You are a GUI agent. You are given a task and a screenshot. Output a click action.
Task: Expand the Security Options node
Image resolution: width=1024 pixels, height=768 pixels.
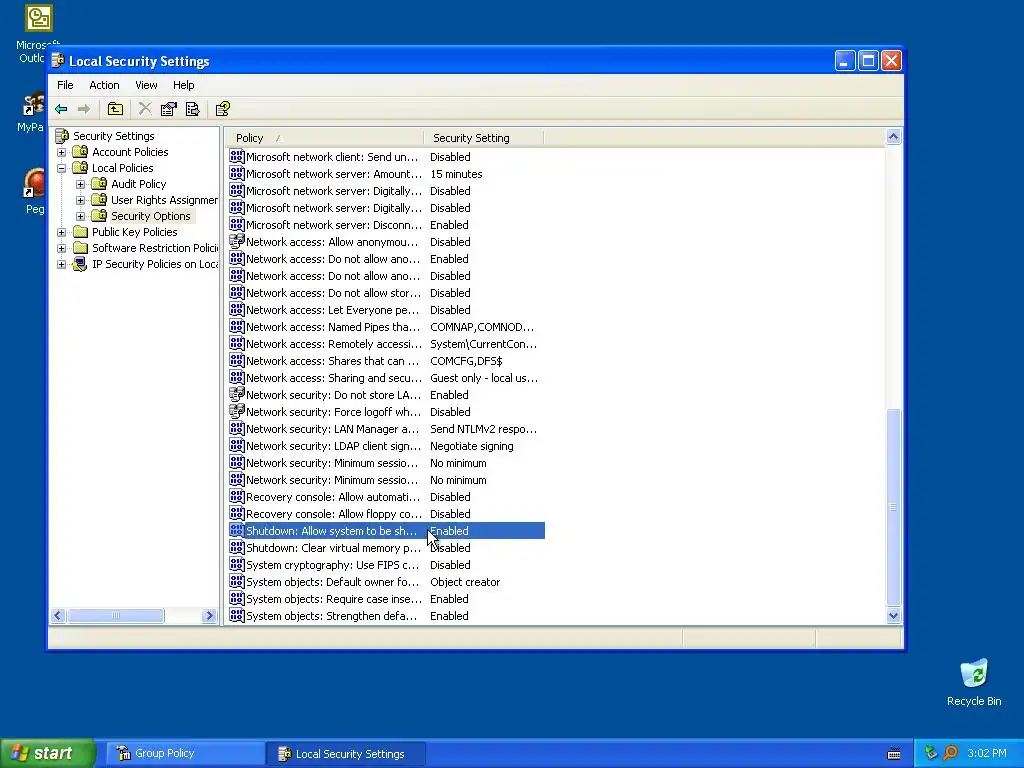[80, 216]
